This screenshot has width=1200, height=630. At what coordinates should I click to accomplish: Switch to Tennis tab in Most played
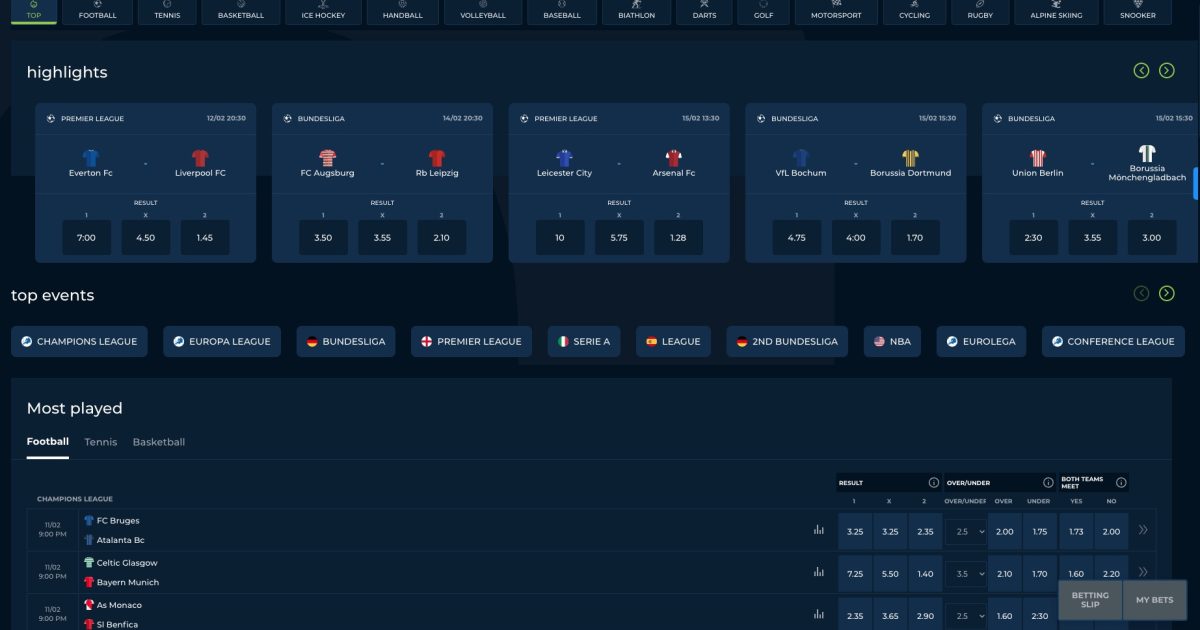tap(100, 442)
